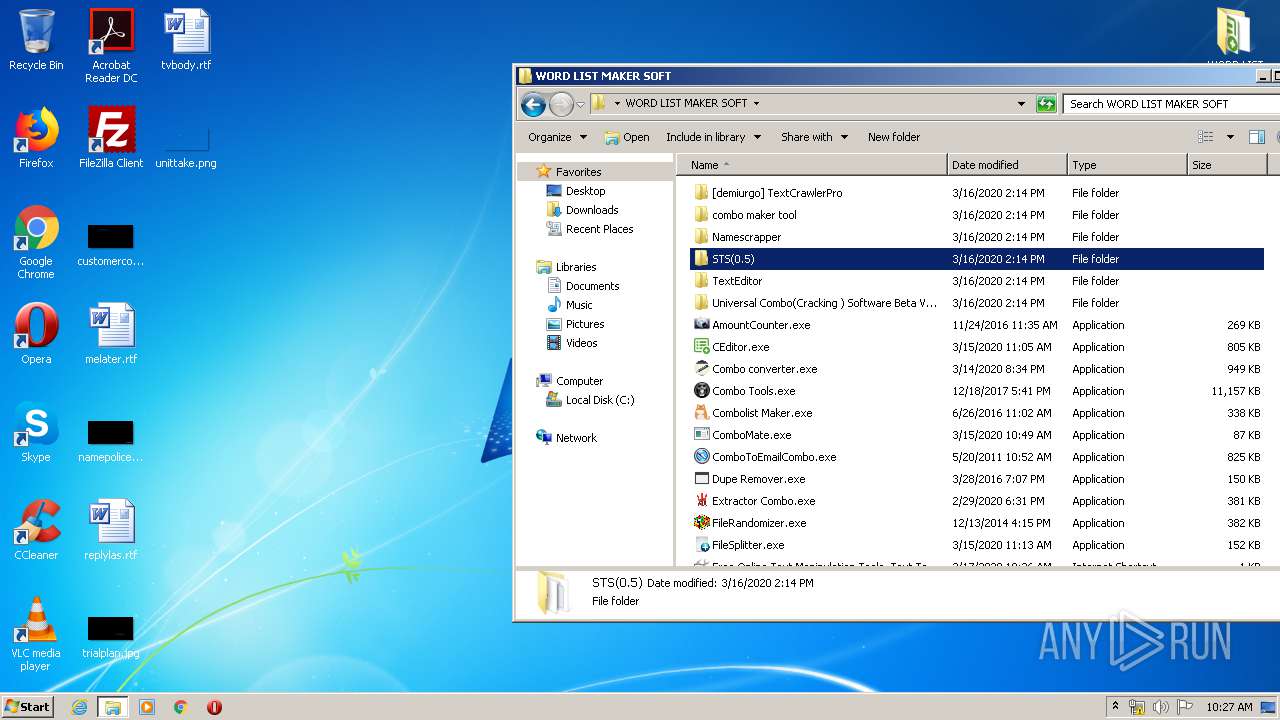
Task: Click the Open toolbar button
Action: 627,137
